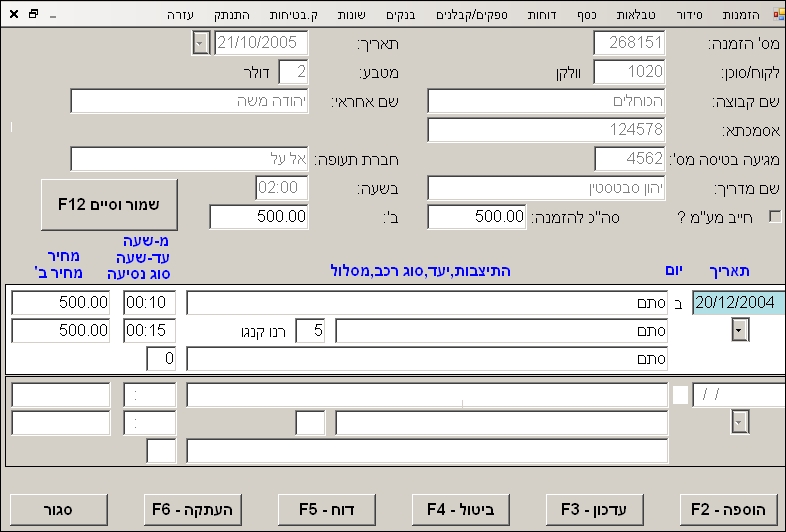Click the price field 500.00 beside 00:10
Screen dimensions: 786x532
pos(61,303)
